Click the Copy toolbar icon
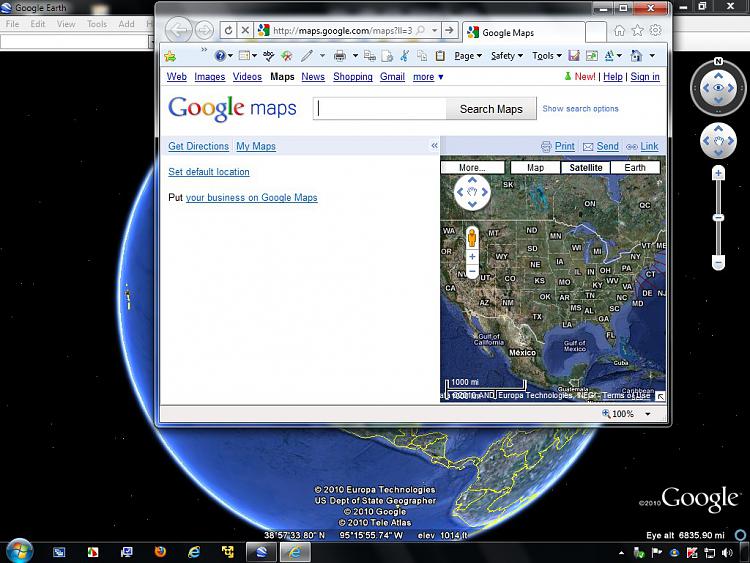750x563 pixels. (422, 56)
